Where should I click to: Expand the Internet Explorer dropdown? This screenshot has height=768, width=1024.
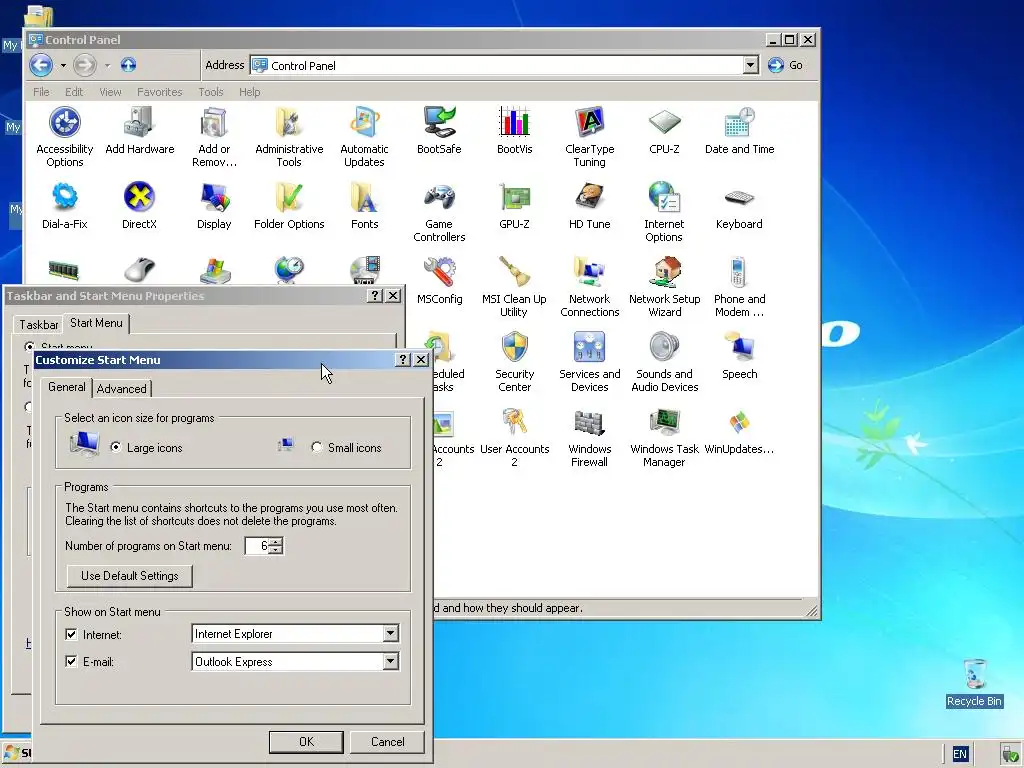390,633
